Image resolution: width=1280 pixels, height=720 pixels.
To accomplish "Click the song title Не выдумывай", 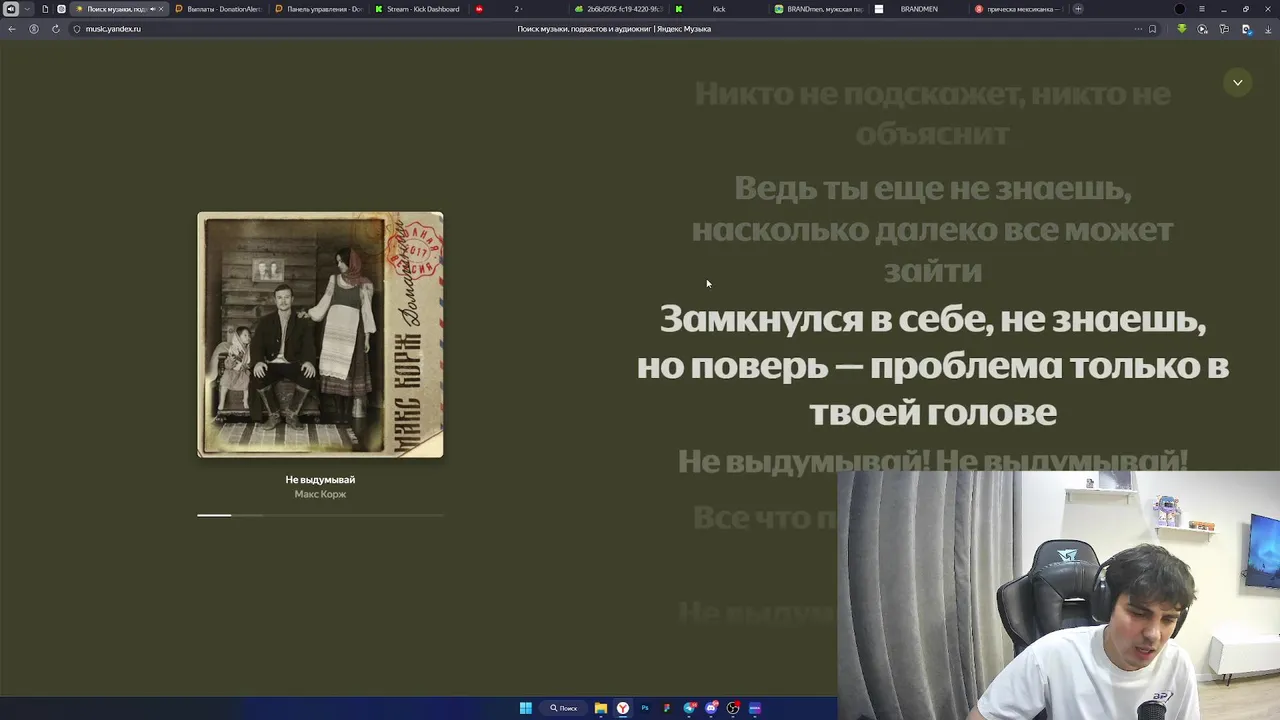I will (320, 480).
